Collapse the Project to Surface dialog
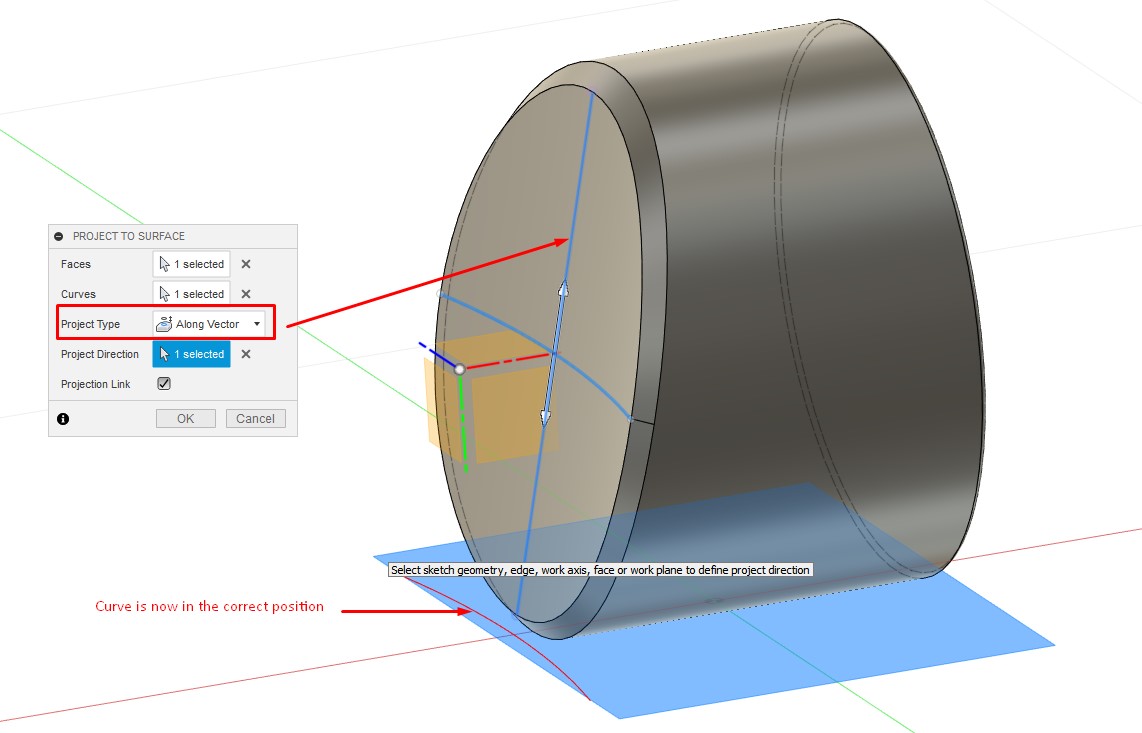The image size is (1142, 733). 57,235
